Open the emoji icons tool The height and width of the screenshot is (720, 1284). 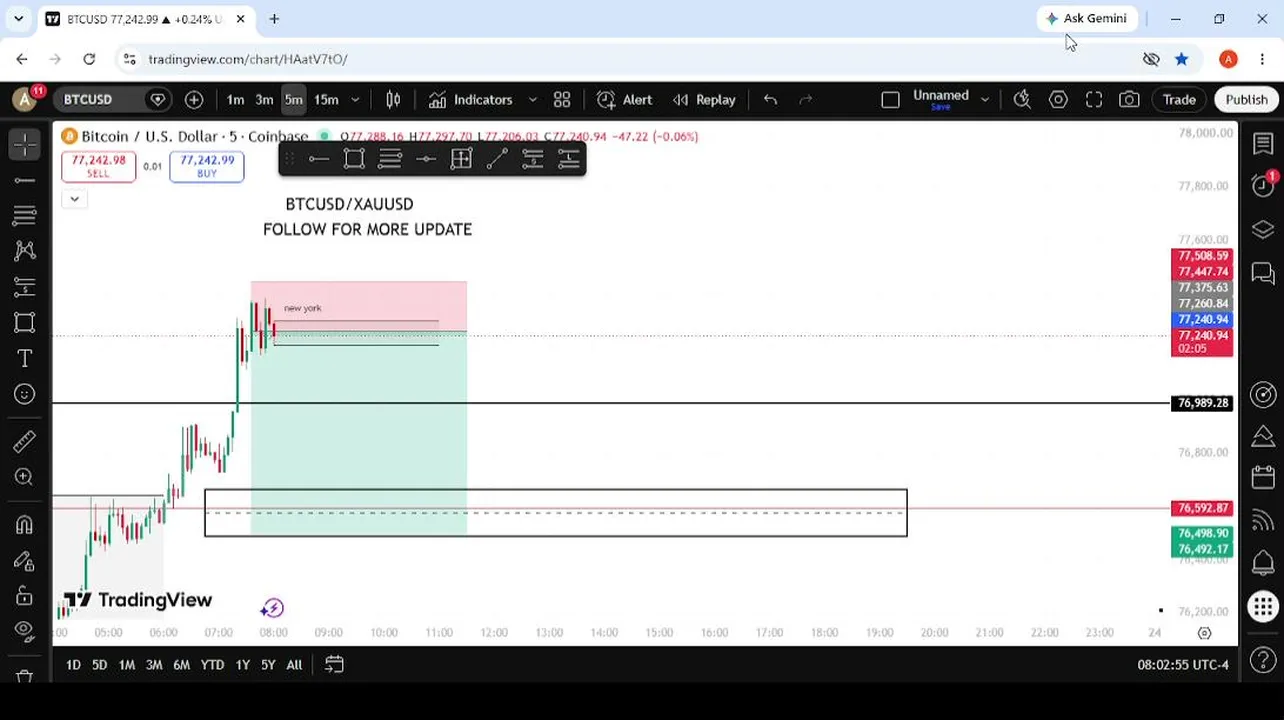click(x=25, y=394)
